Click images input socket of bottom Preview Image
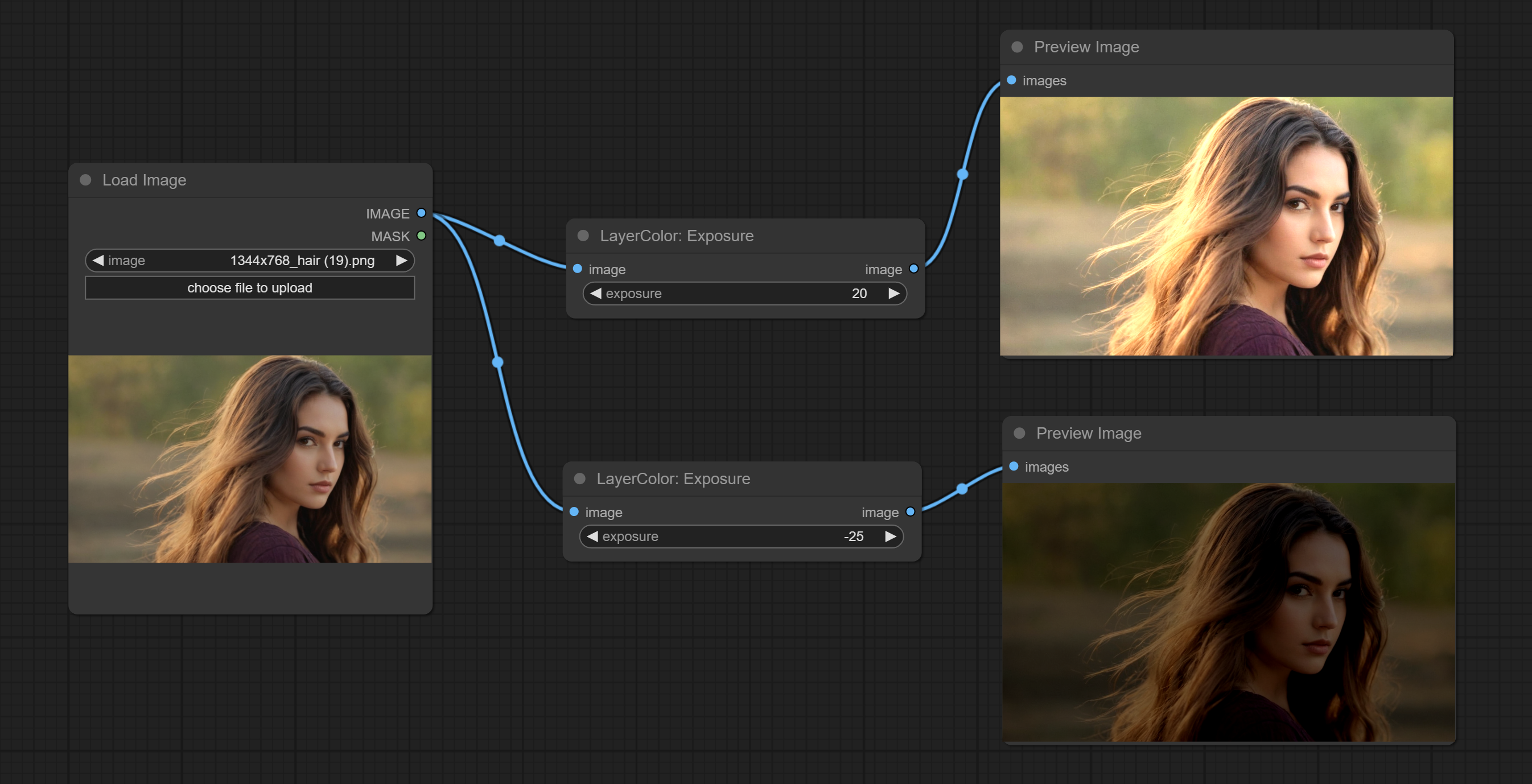This screenshot has height=784, width=1532. (1014, 467)
